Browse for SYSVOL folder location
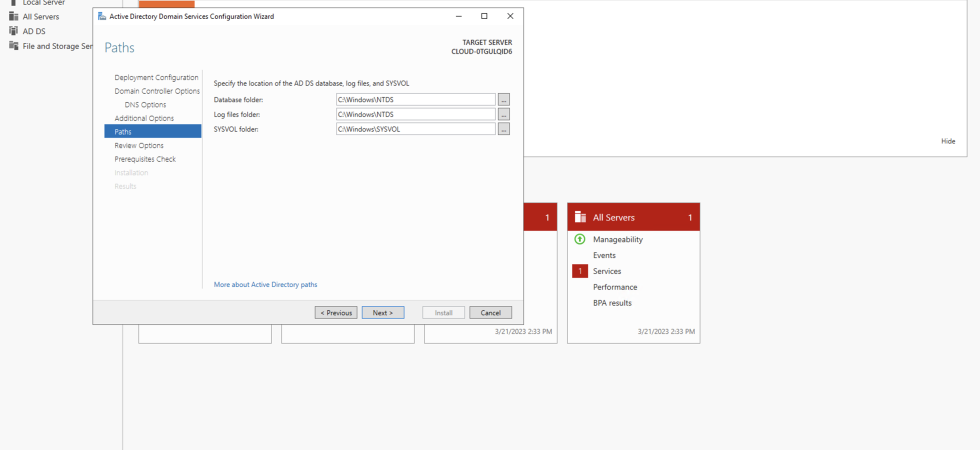This screenshot has height=450, width=980. (x=504, y=129)
